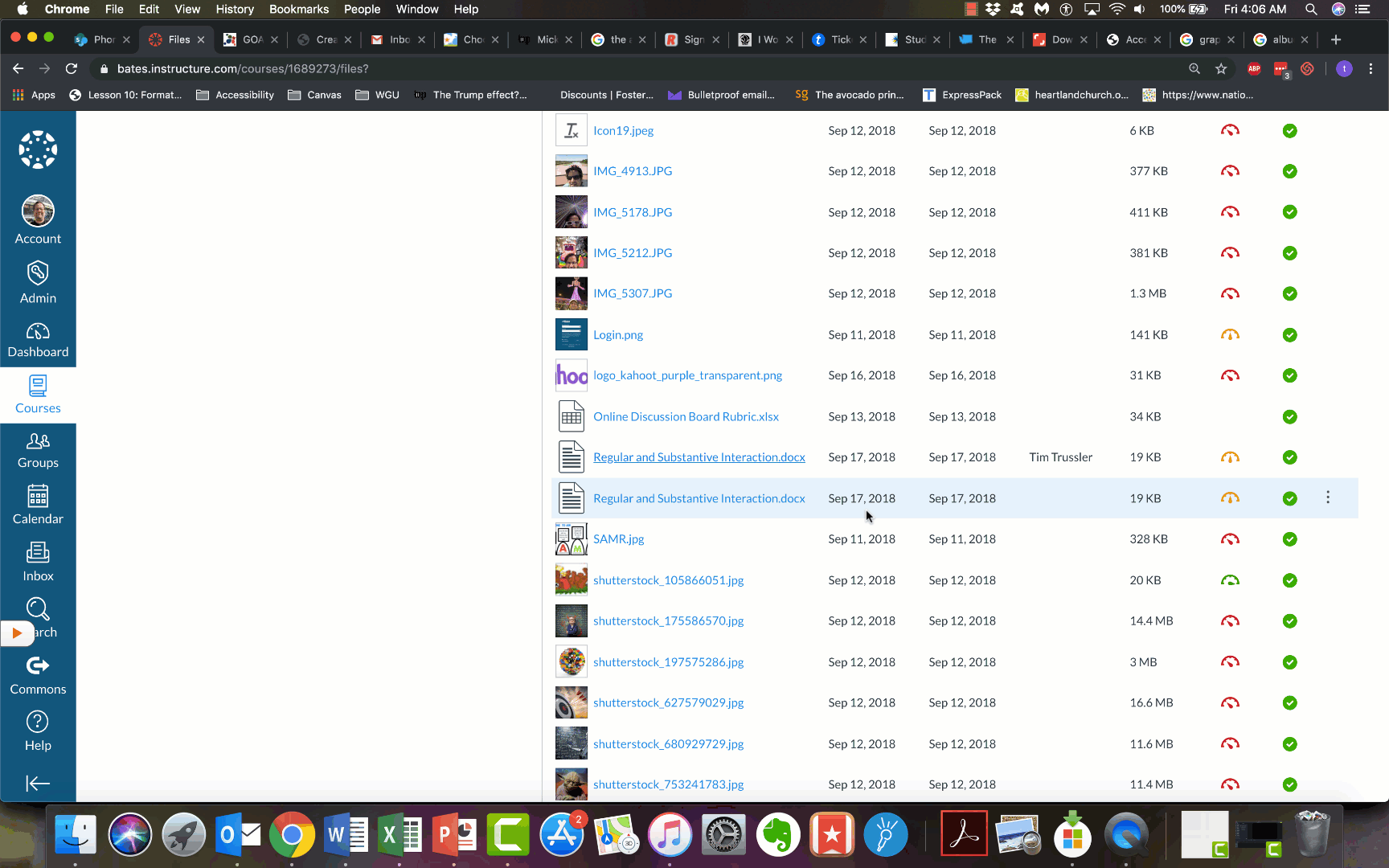Open the Canvas Inbox
This screenshot has height=868, width=1389.
point(38,562)
